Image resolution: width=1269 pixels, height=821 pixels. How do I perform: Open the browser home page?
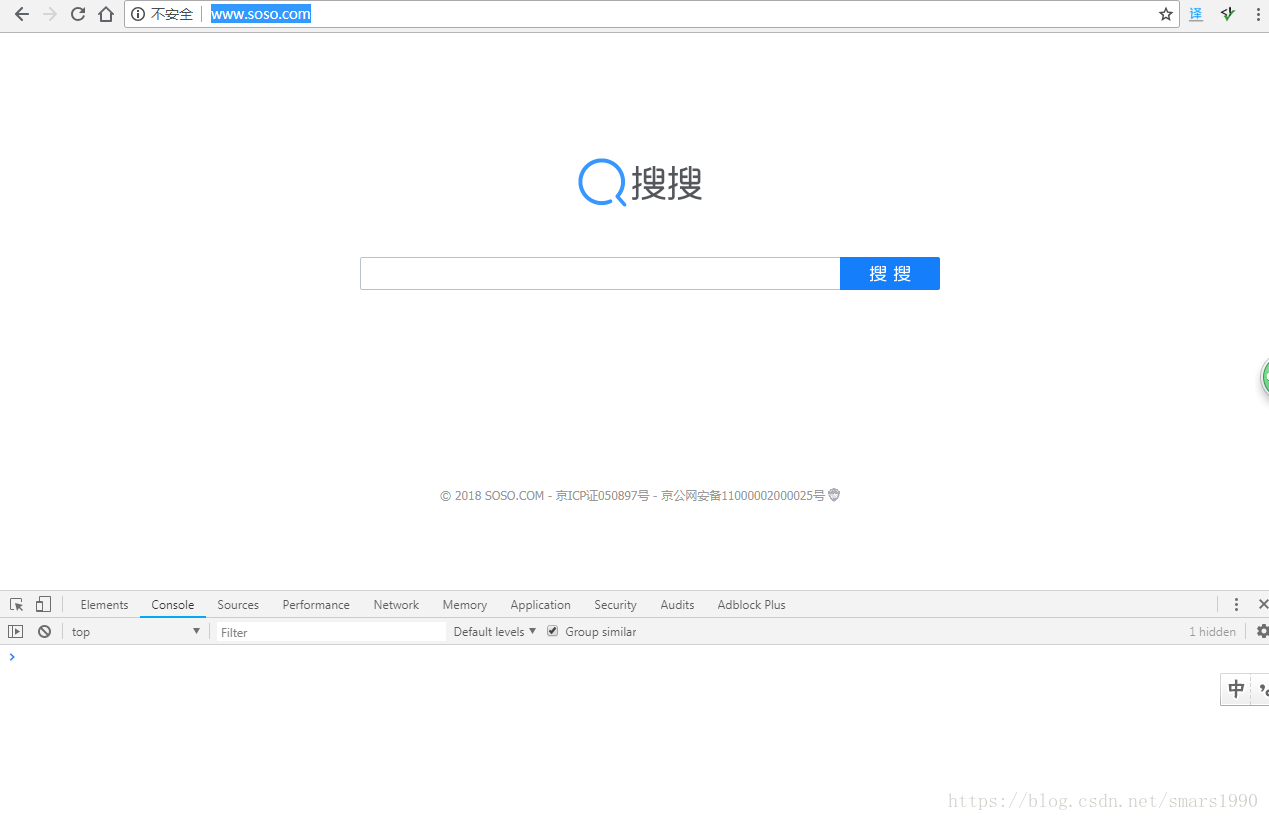[x=106, y=14]
